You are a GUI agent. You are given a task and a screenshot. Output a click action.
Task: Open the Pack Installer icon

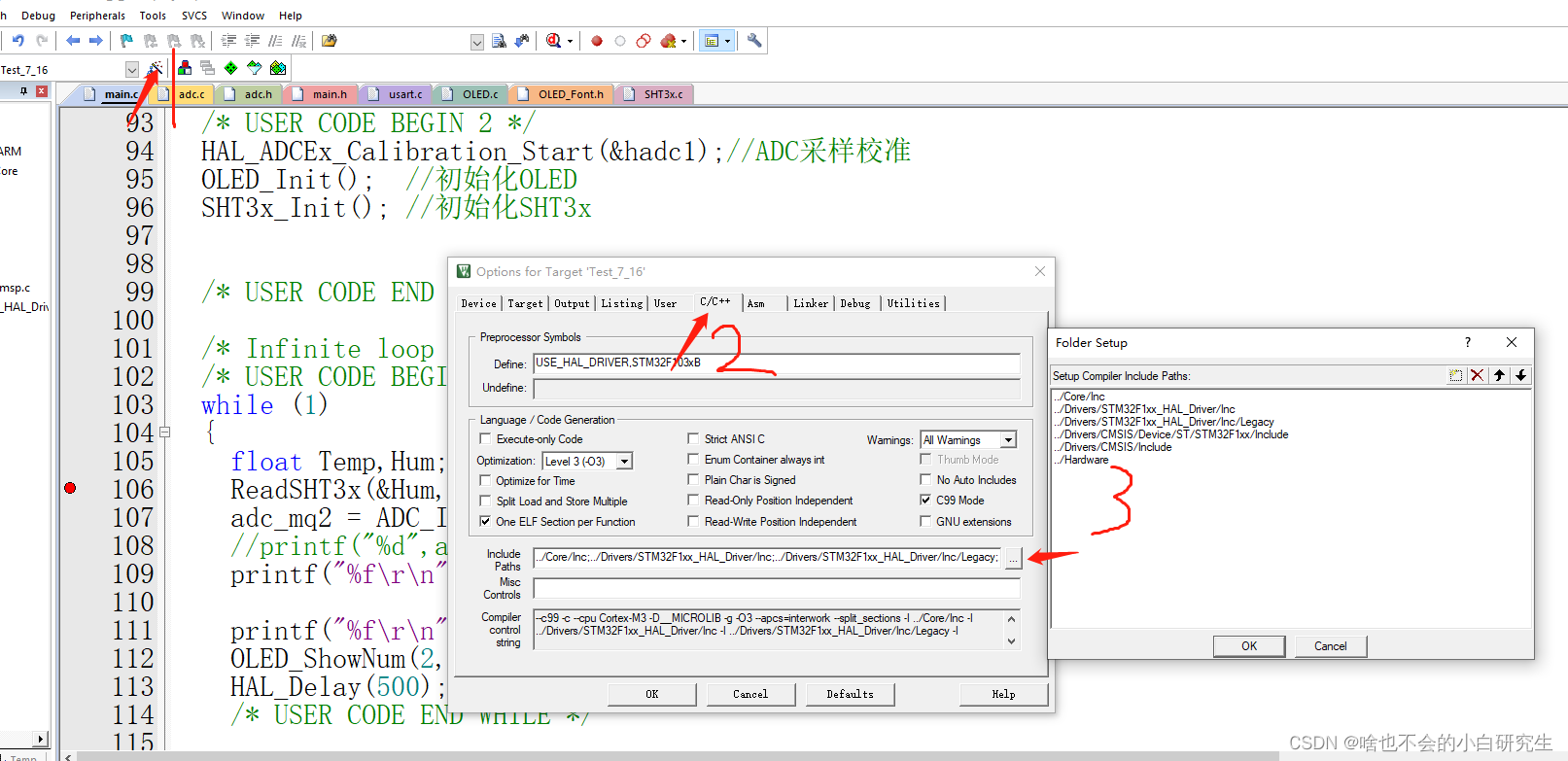[x=278, y=68]
